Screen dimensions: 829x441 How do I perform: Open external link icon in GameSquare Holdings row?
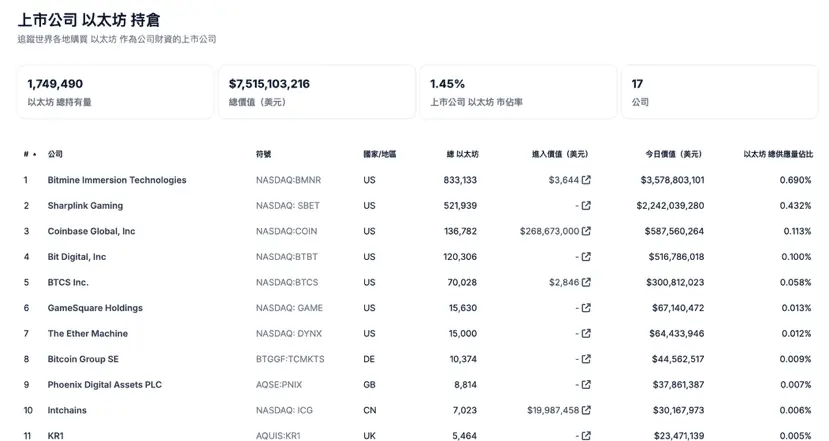pos(586,308)
